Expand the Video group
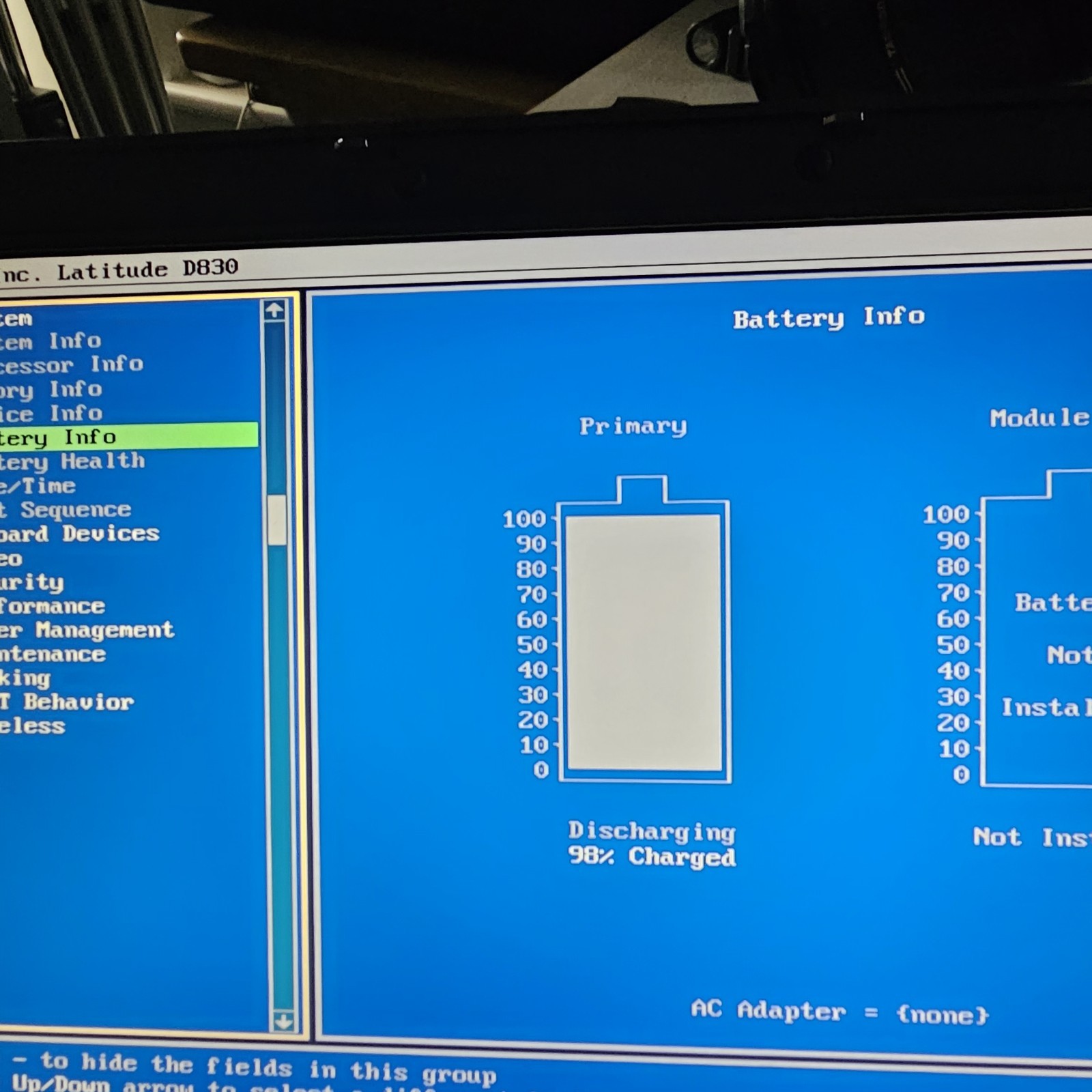Viewport: 1092px width, 1092px height. [x=11, y=559]
